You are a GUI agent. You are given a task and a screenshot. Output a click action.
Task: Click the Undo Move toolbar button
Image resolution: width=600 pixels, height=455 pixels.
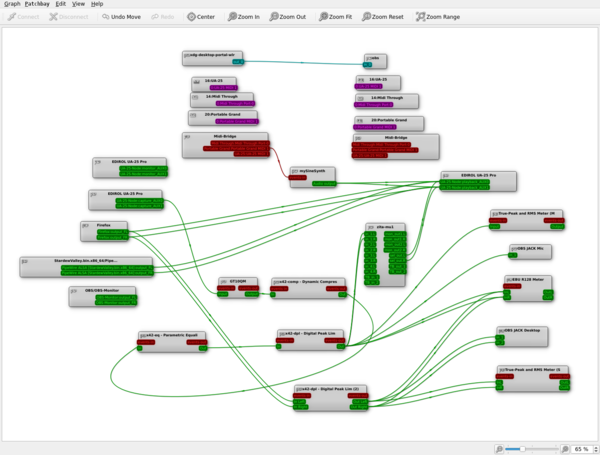[120, 17]
